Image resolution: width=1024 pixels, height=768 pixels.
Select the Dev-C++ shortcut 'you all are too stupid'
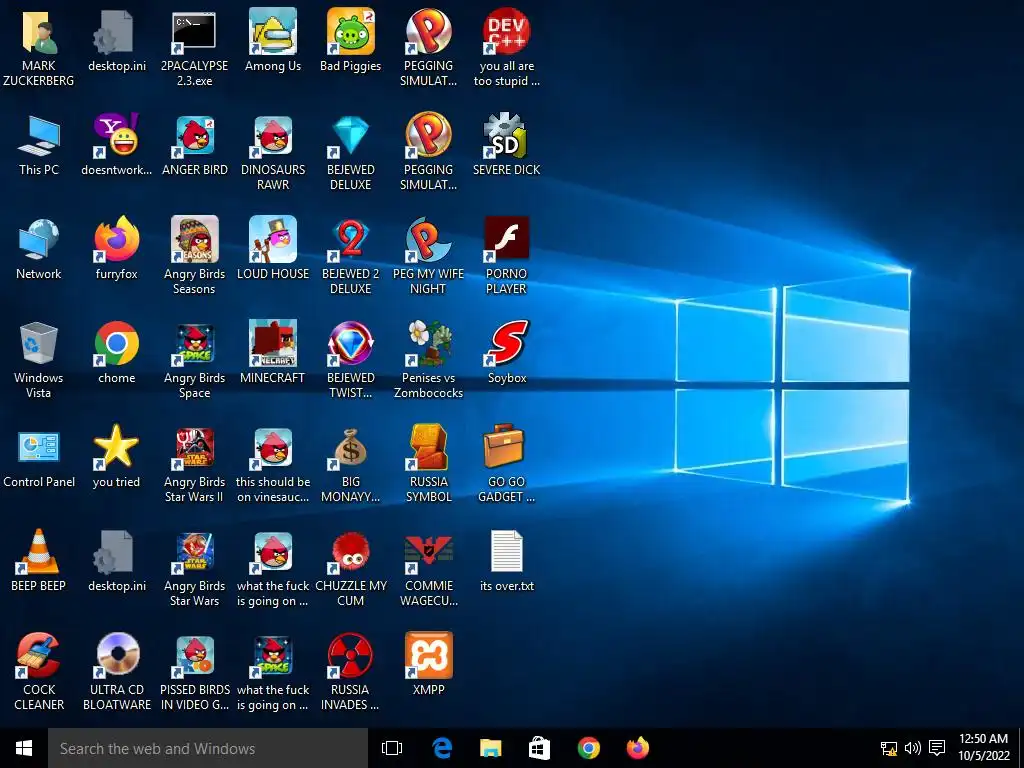(506, 31)
